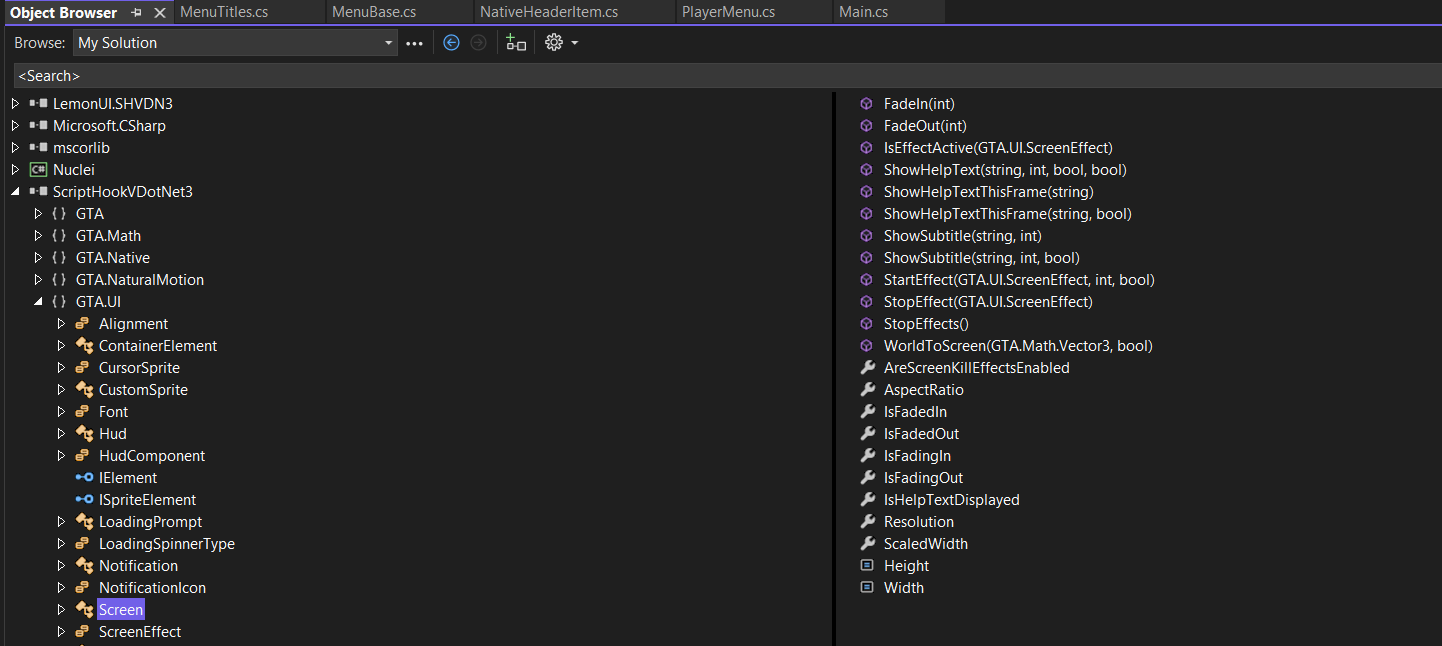Select the CustomSprite class icon
This screenshot has height=646, width=1442.
tap(84, 390)
